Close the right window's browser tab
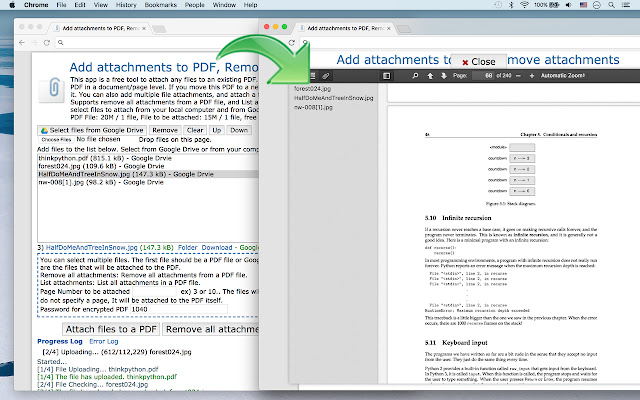The image size is (640, 400). pos(389,28)
